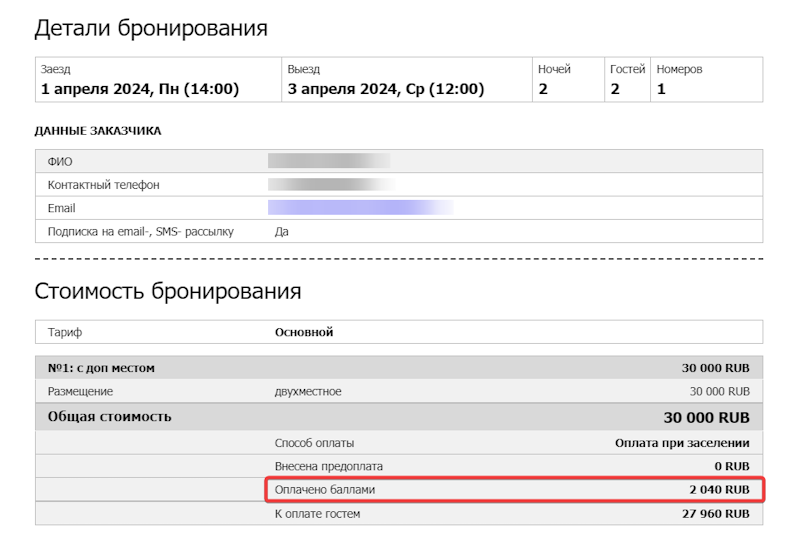Click subscription value 'Да'
This screenshot has width=800, height=537.
tap(282, 232)
